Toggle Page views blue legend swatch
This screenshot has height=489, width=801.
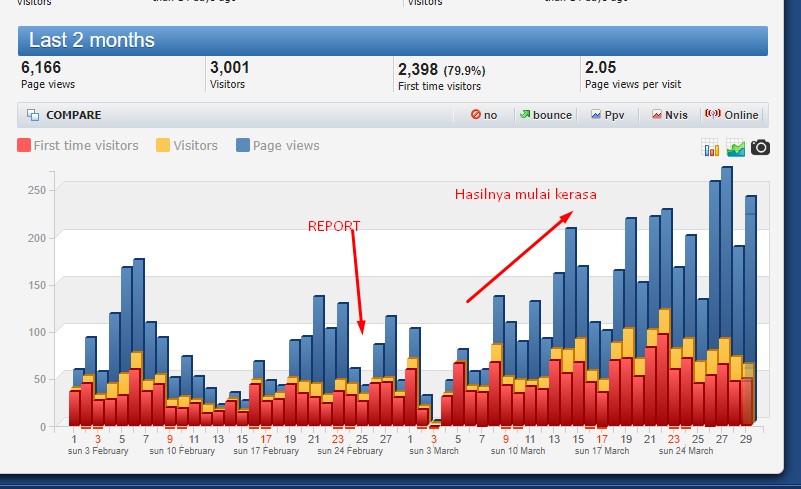[x=243, y=145]
